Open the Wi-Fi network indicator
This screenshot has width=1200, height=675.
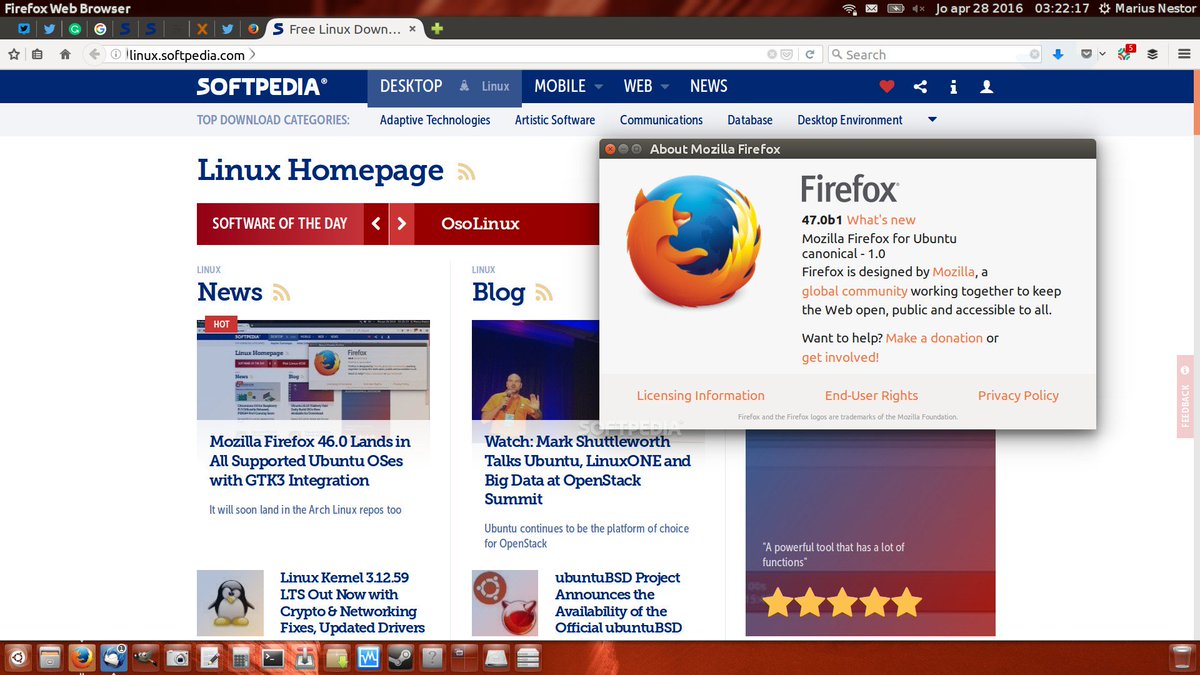pos(849,8)
